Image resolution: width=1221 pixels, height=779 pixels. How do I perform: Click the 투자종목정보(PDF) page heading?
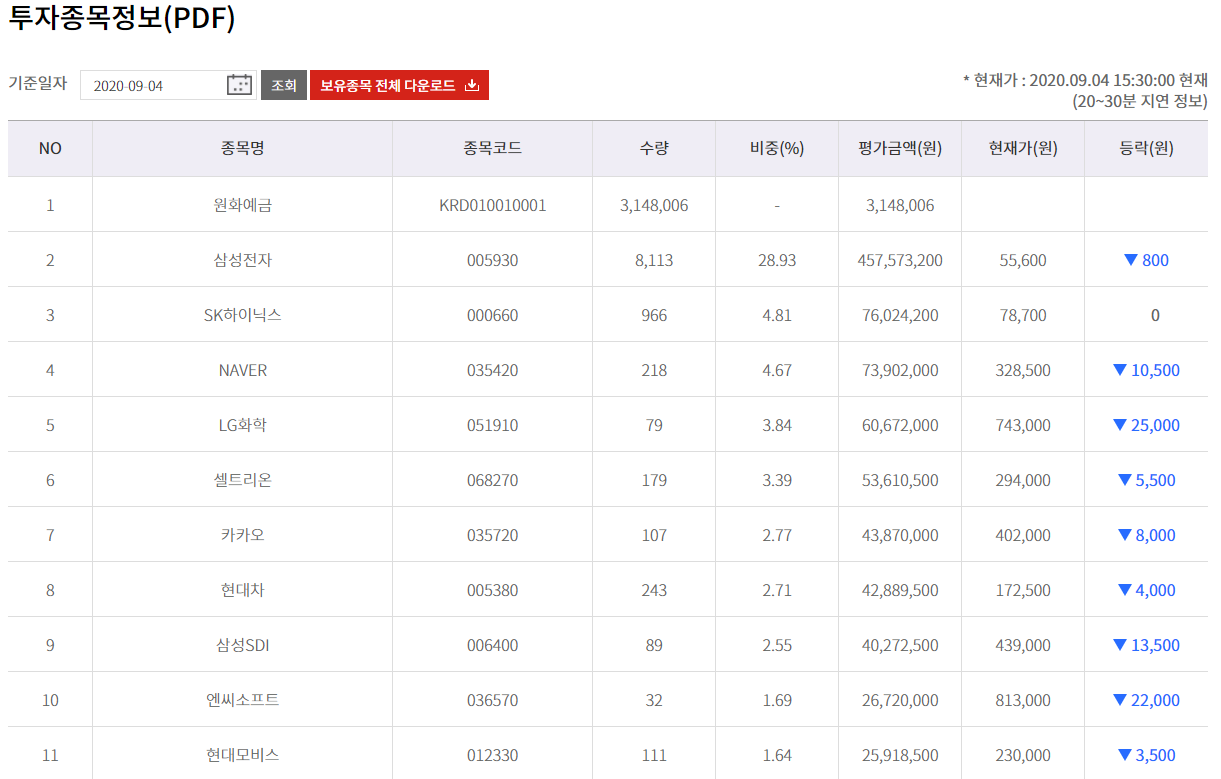coord(122,17)
